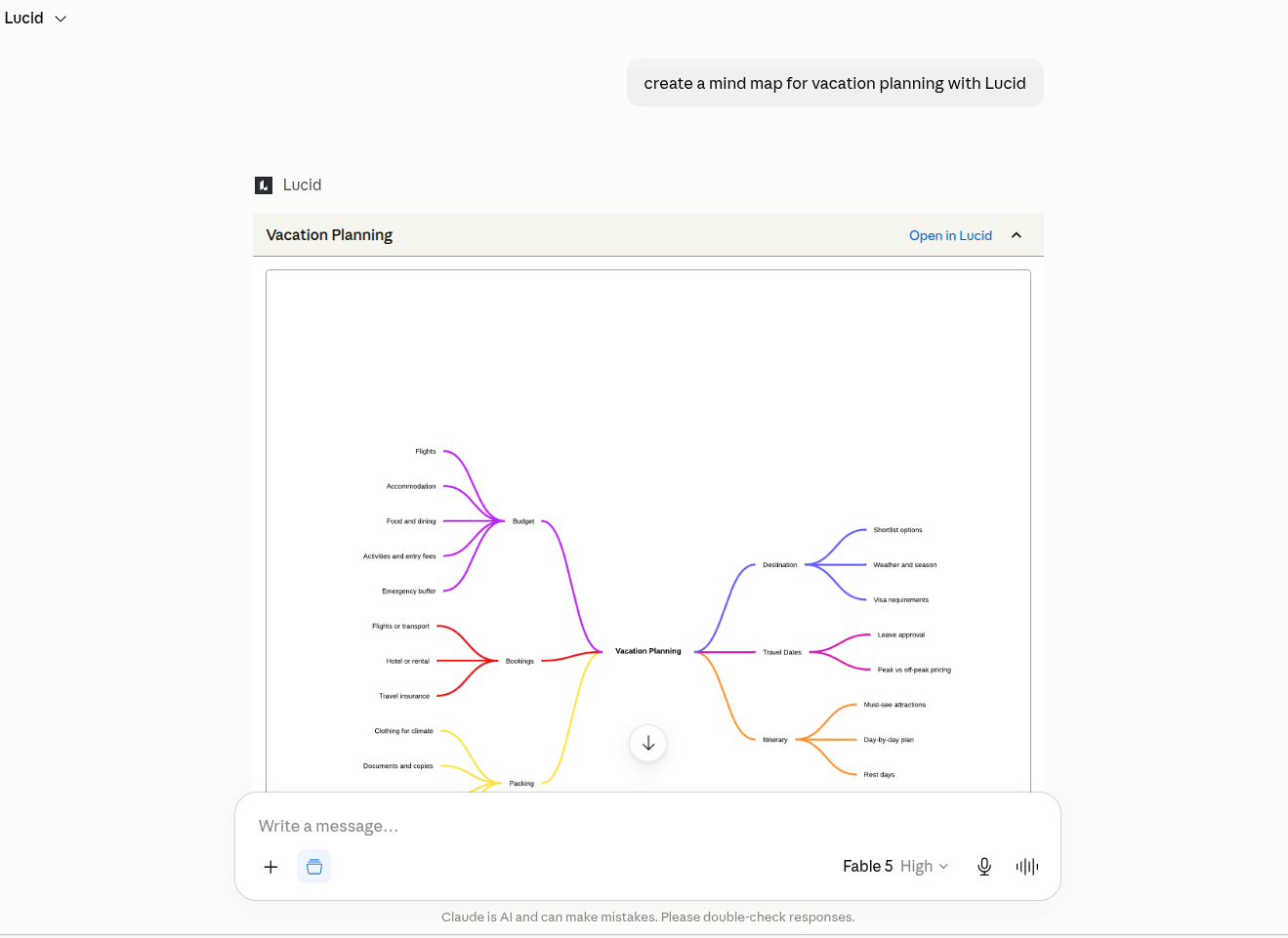The height and width of the screenshot is (938, 1288).
Task: Click the Lucid logo icon
Action: coord(264,185)
